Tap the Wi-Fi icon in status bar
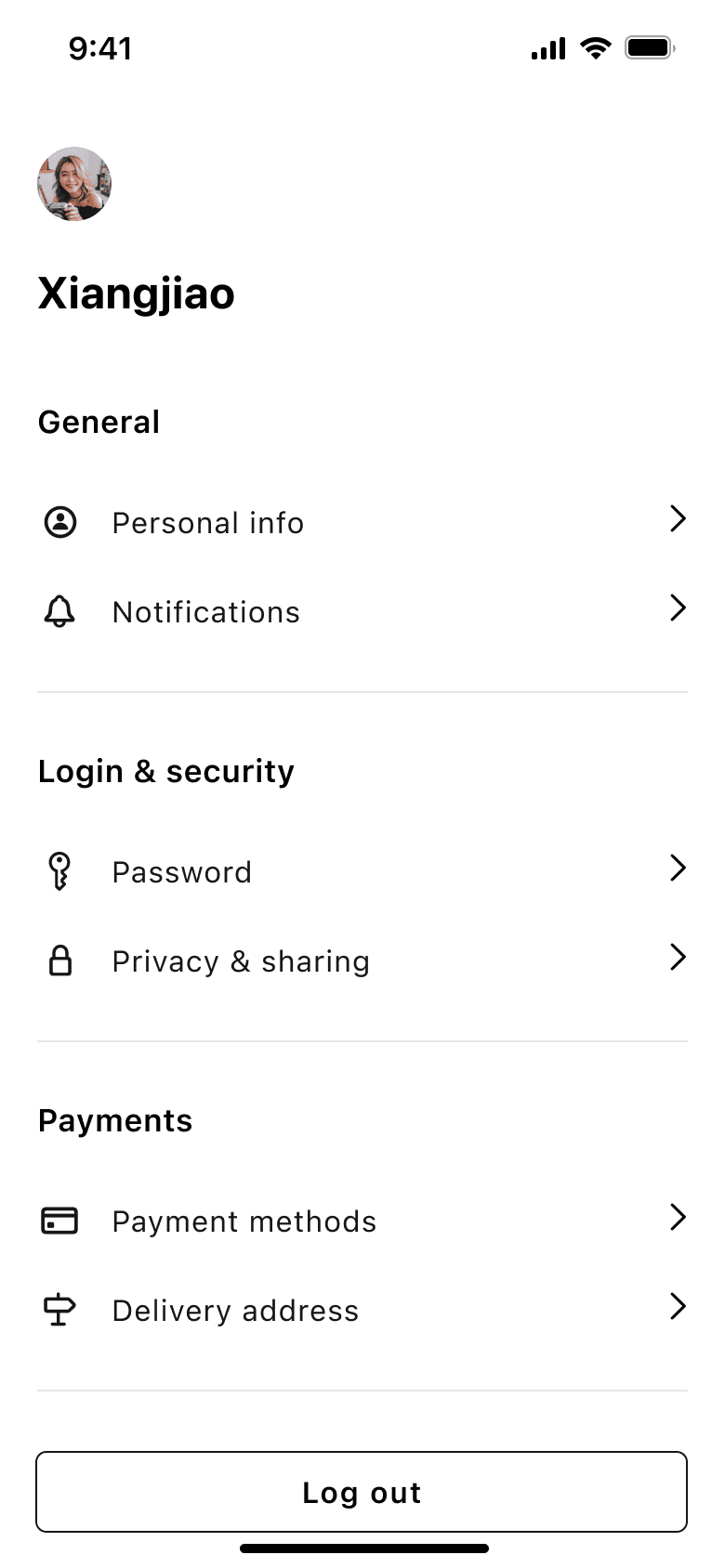Viewport: 725px width, 1568px height. pos(595,47)
